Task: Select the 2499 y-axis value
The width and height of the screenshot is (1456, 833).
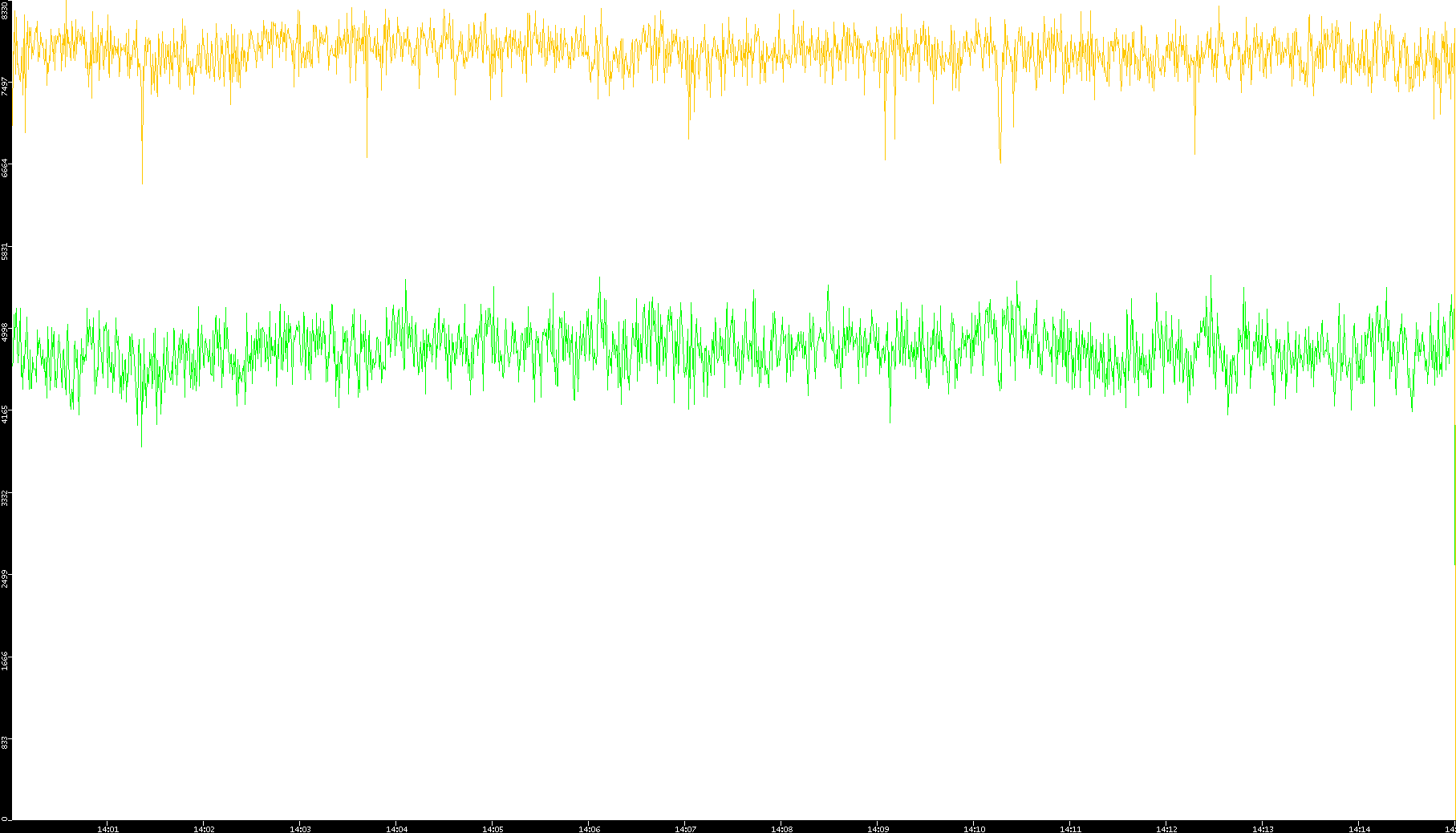Action: click(6, 579)
